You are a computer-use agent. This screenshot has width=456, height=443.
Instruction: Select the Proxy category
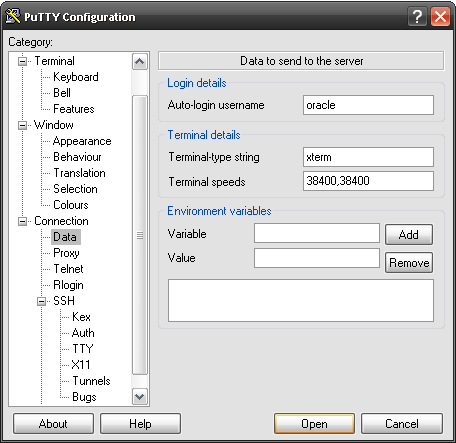pyautogui.click(x=66, y=253)
